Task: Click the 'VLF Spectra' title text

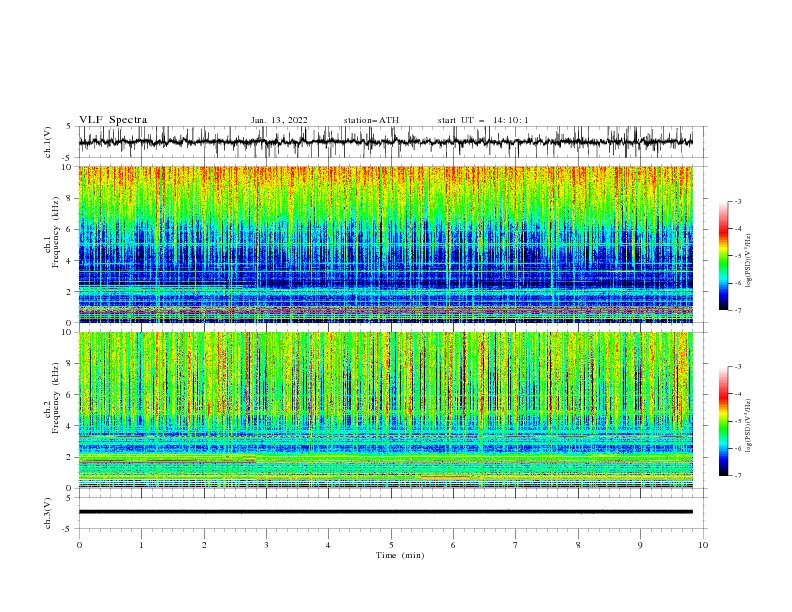Action: [113, 120]
